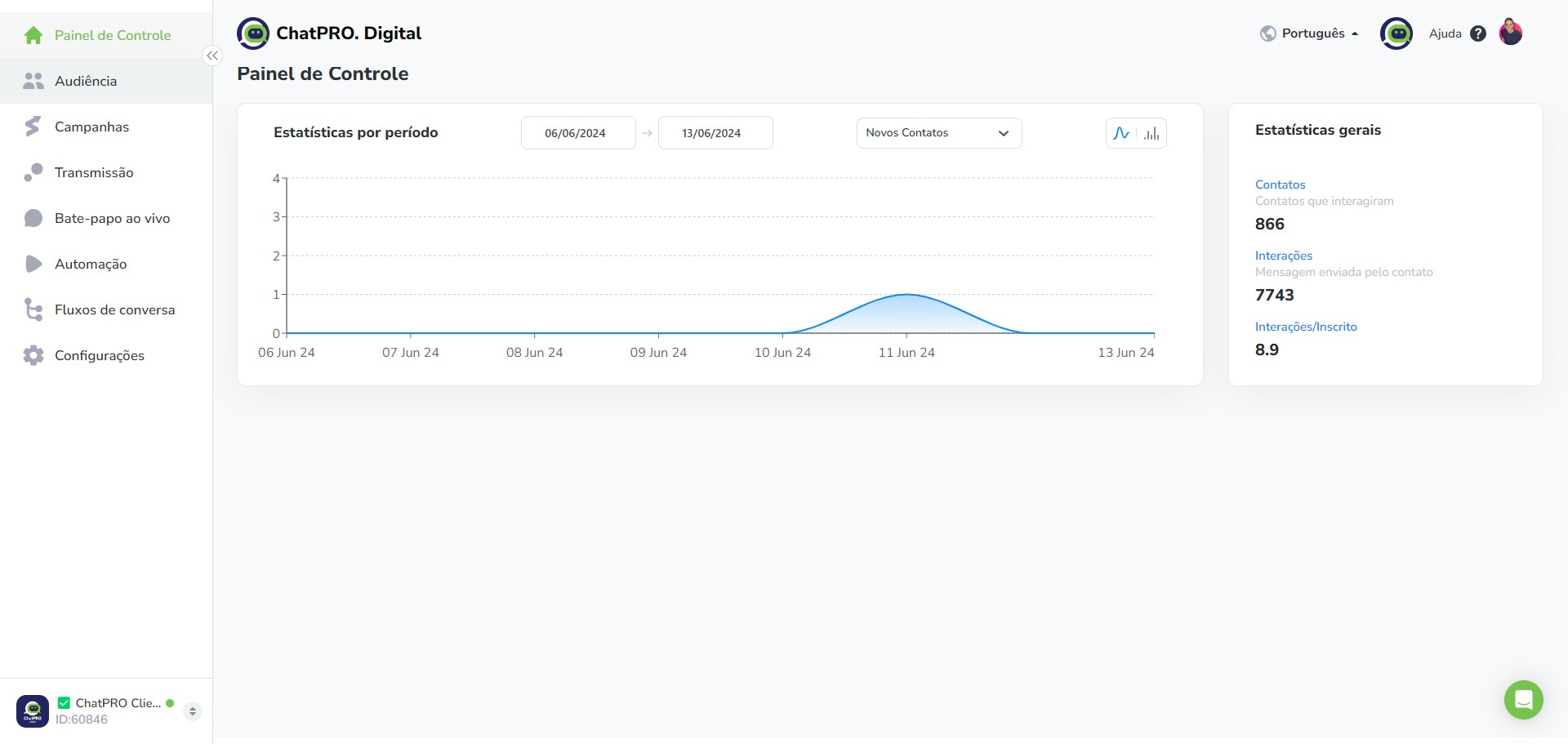Open the green live chat widget
This screenshot has width=1568, height=744.
(1524, 700)
